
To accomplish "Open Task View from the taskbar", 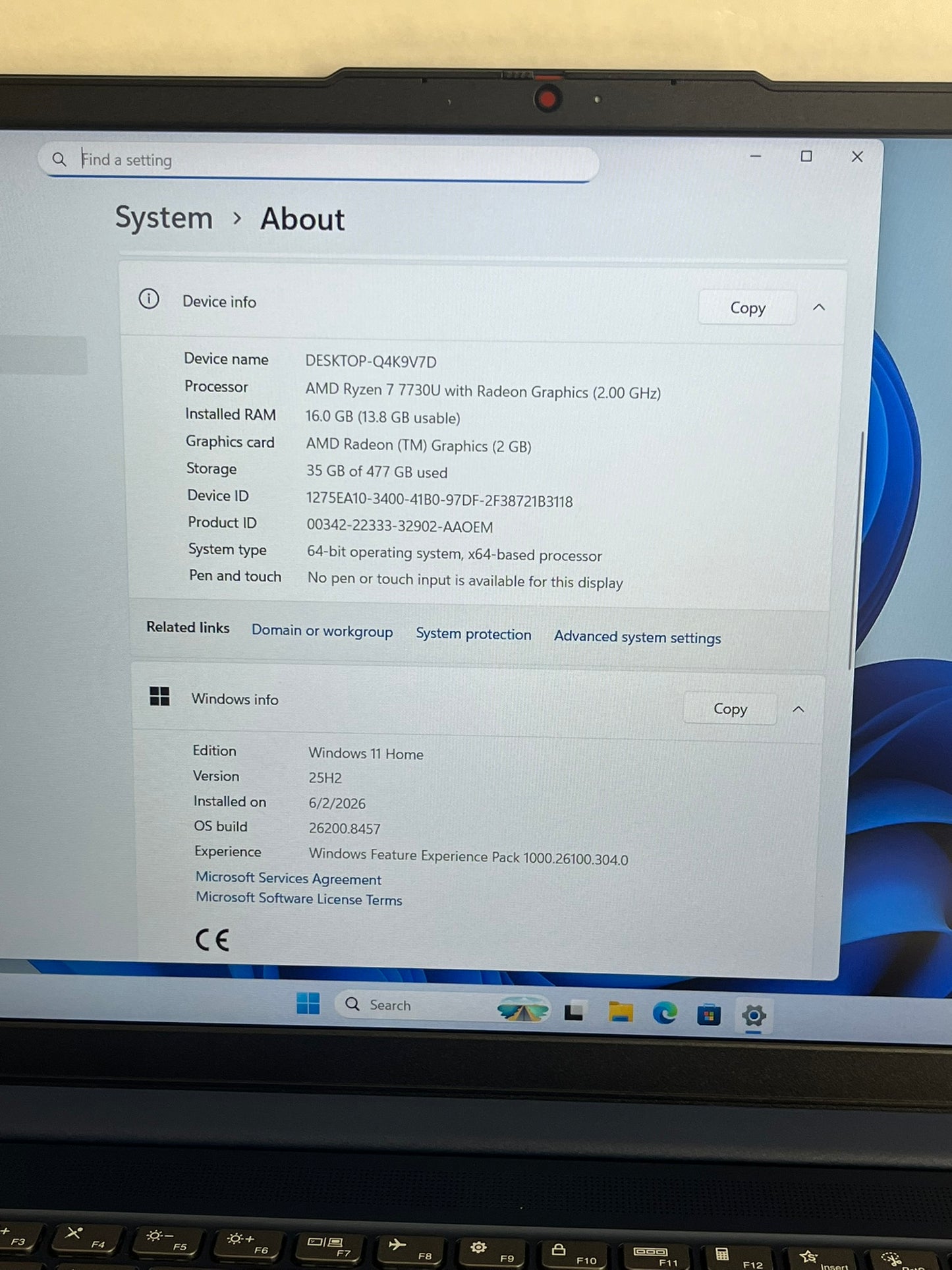I will [x=574, y=1011].
